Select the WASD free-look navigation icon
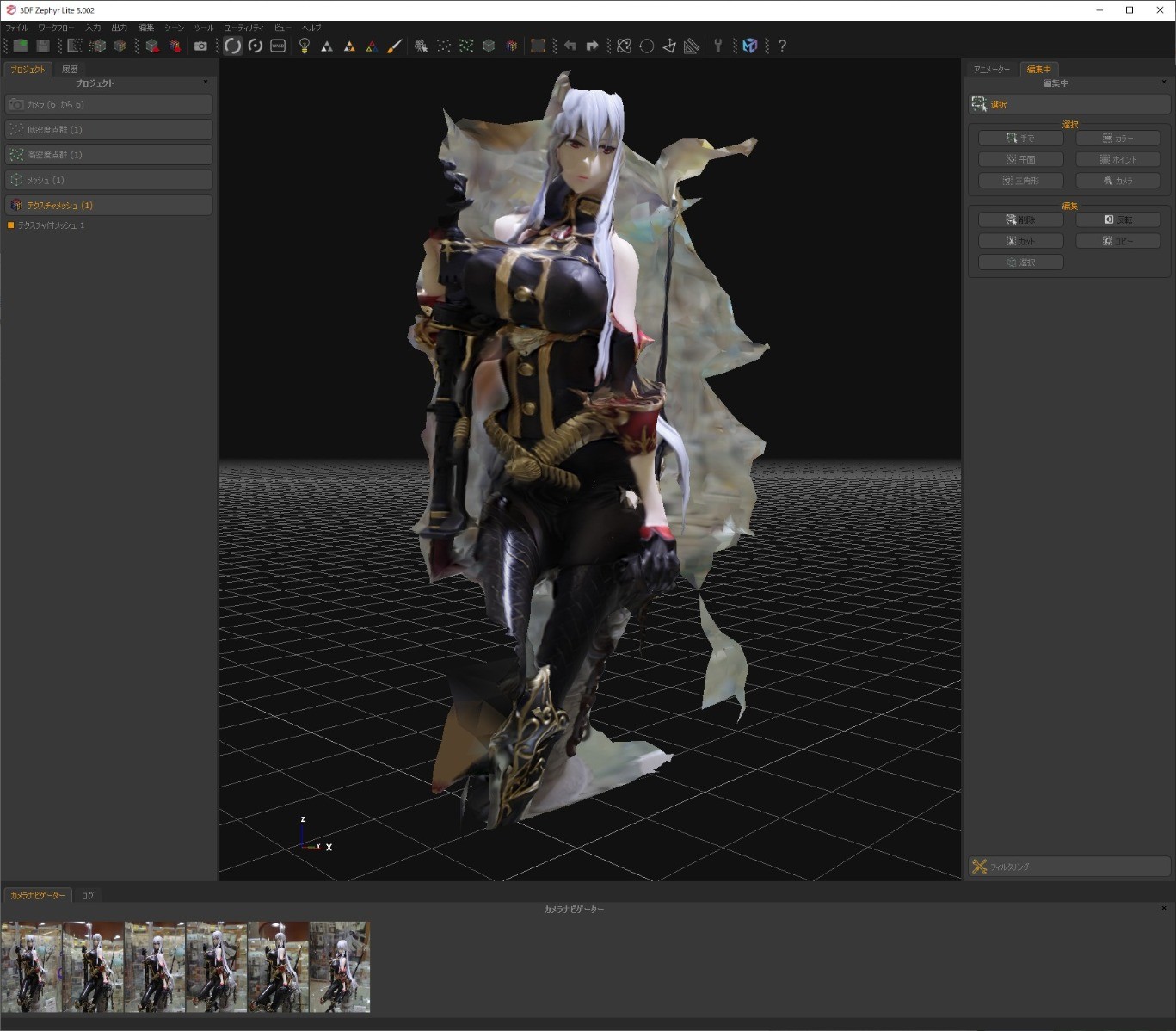The image size is (1176, 1031). point(278,46)
